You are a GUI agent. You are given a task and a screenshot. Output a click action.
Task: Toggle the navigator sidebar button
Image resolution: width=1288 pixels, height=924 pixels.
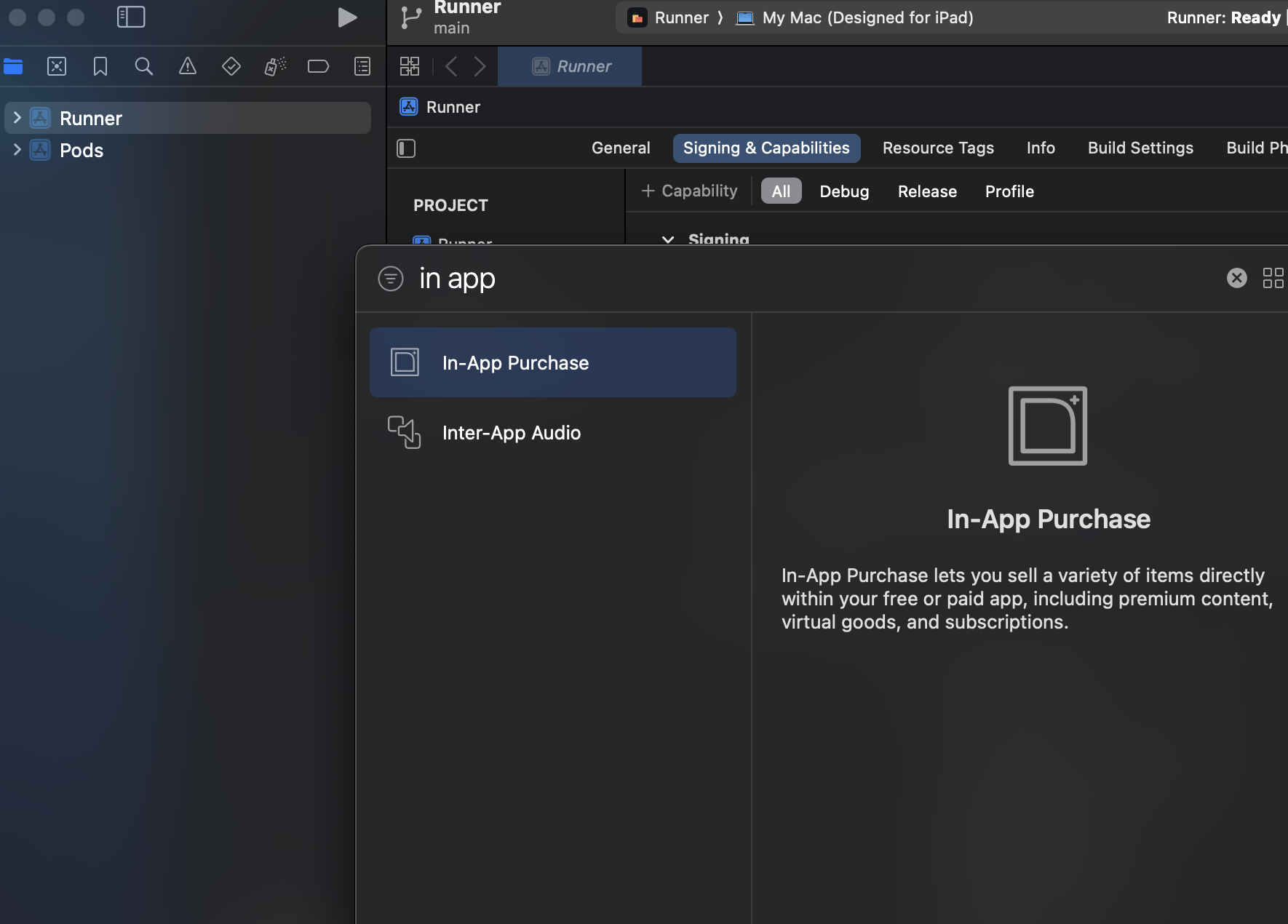click(131, 17)
